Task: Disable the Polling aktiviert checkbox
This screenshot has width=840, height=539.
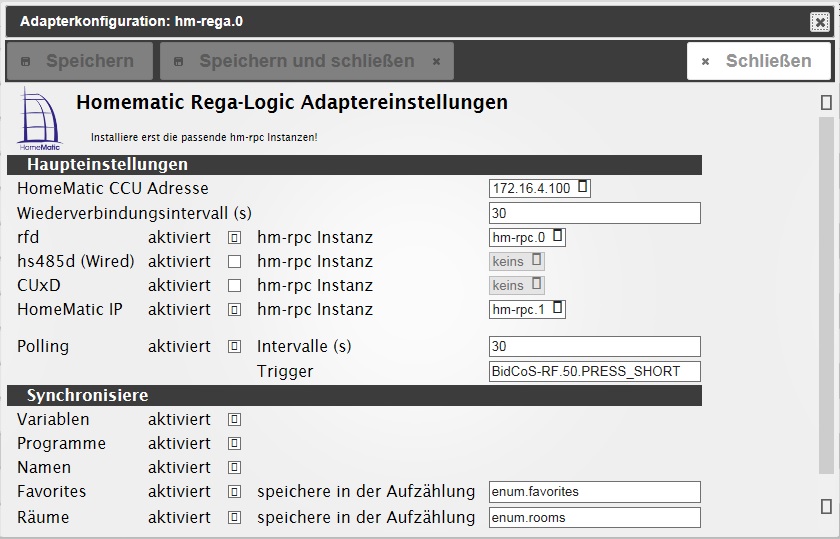Action: click(234, 347)
